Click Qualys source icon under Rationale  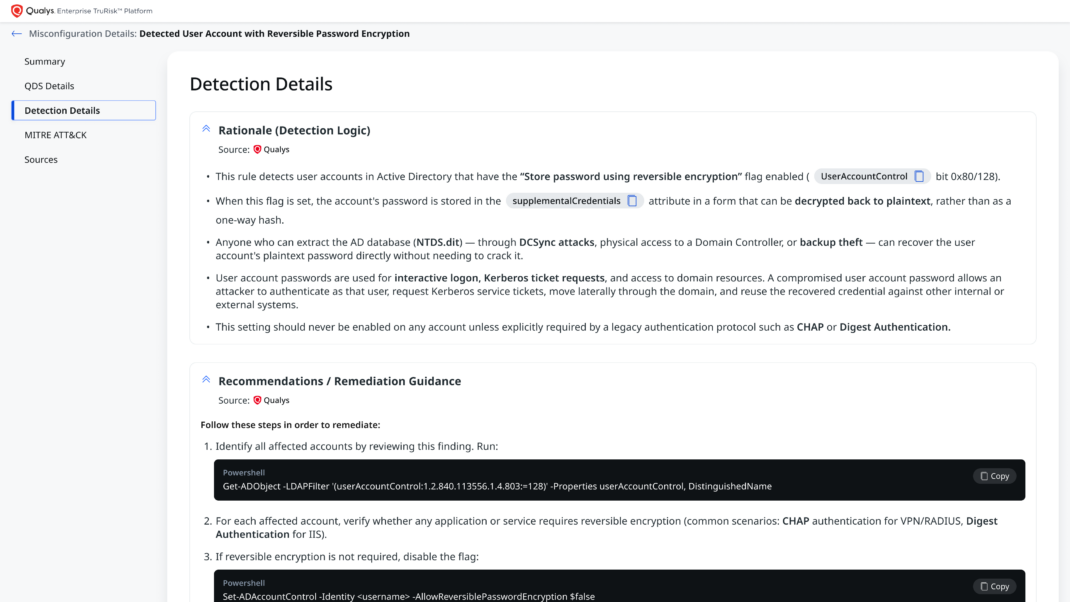[257, 149]
